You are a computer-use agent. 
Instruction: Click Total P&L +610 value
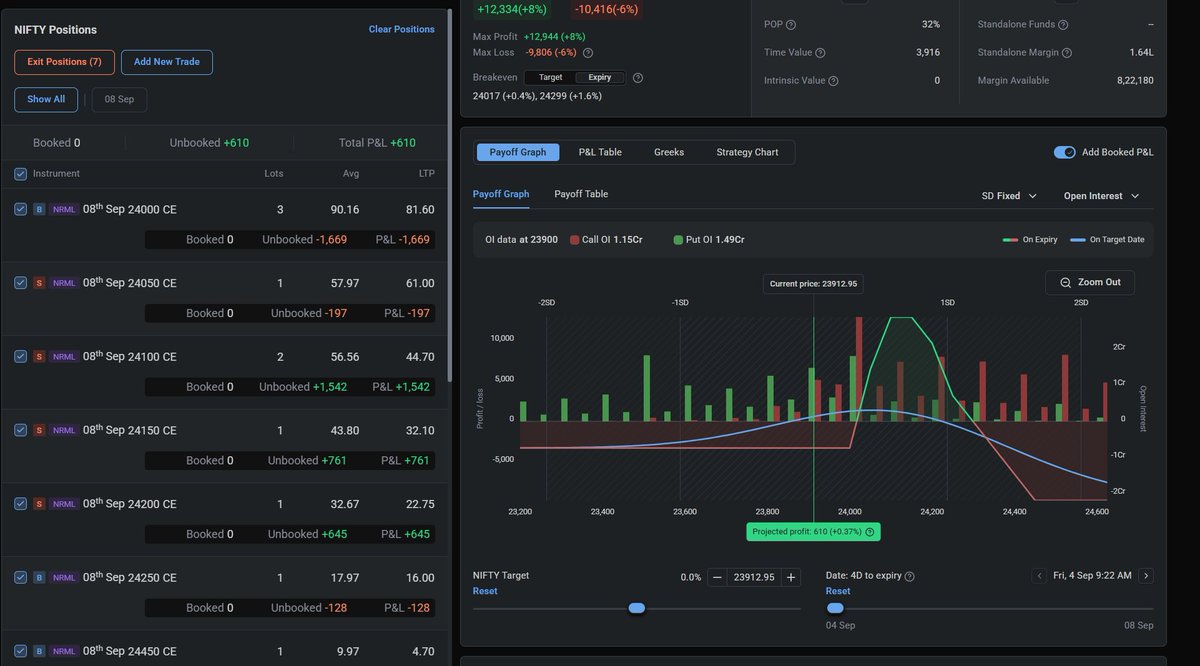pos(403,143)
